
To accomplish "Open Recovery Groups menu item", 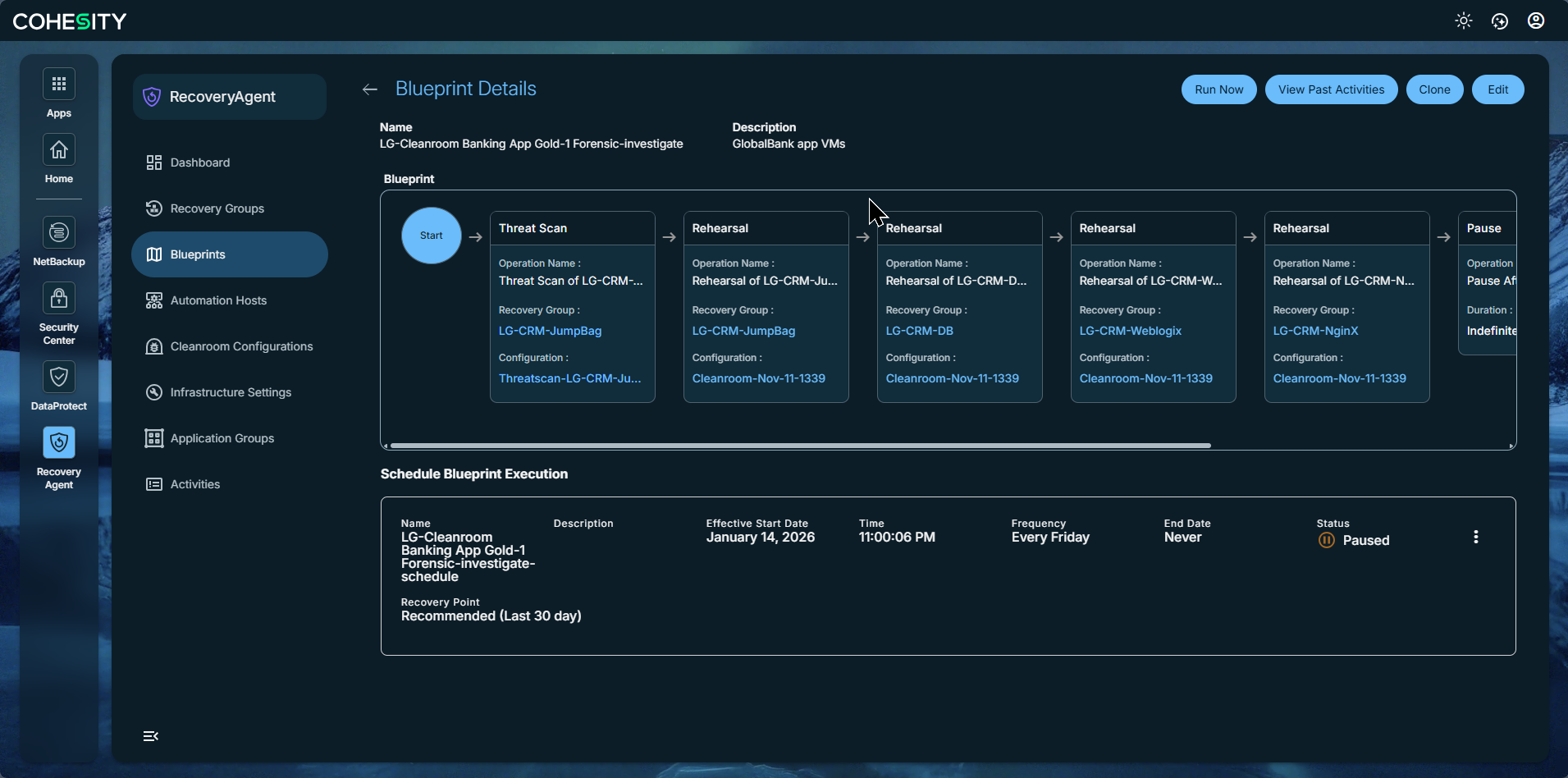I will [x=230, y=208].
